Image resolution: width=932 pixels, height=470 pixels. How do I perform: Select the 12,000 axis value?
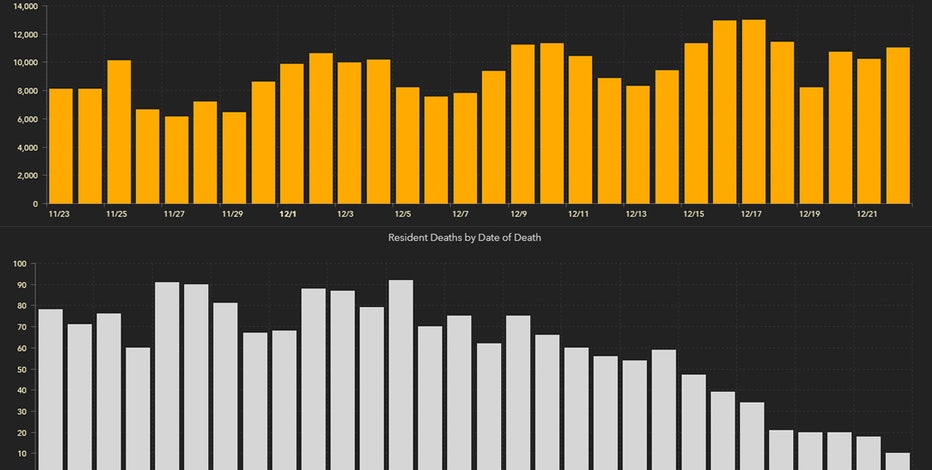pyautogui.click(x=26, y=34)
